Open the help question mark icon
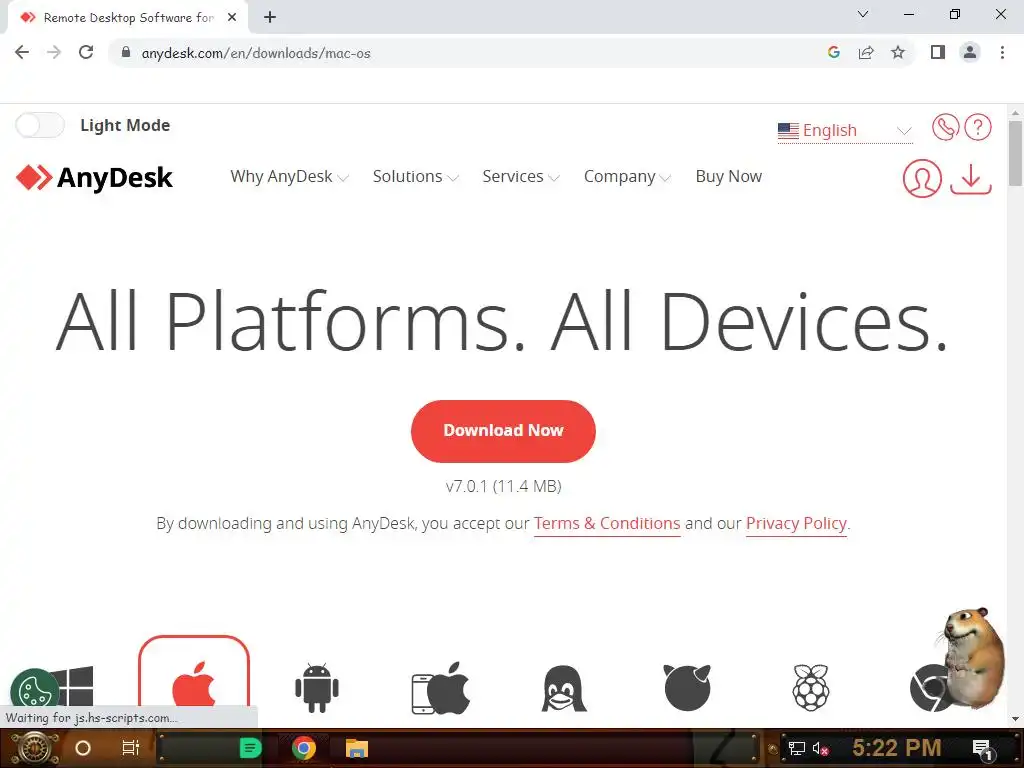Image resolution: width=1024 pixels, height=768 pixels. 978,127
